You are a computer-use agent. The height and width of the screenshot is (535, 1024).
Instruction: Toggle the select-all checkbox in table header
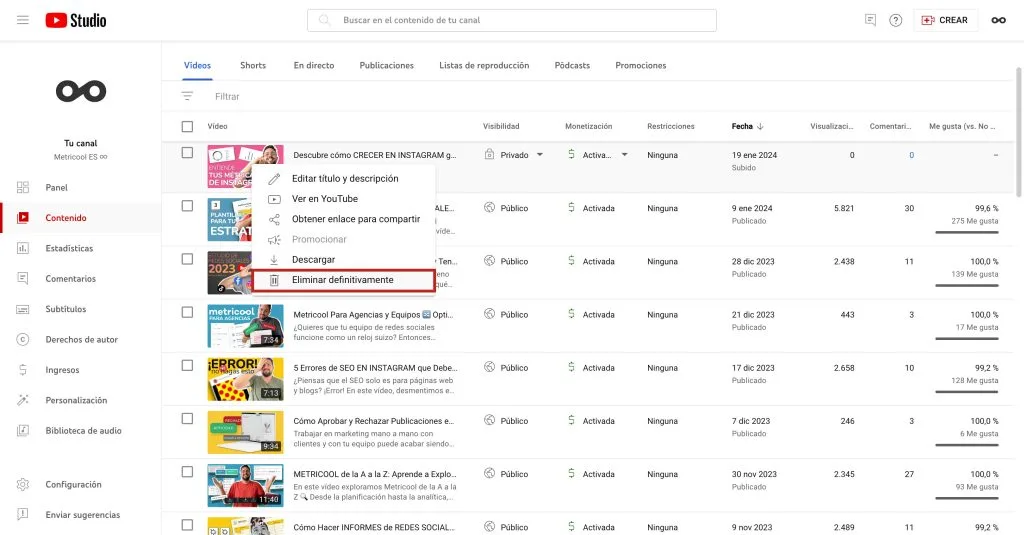coord(187,126)
